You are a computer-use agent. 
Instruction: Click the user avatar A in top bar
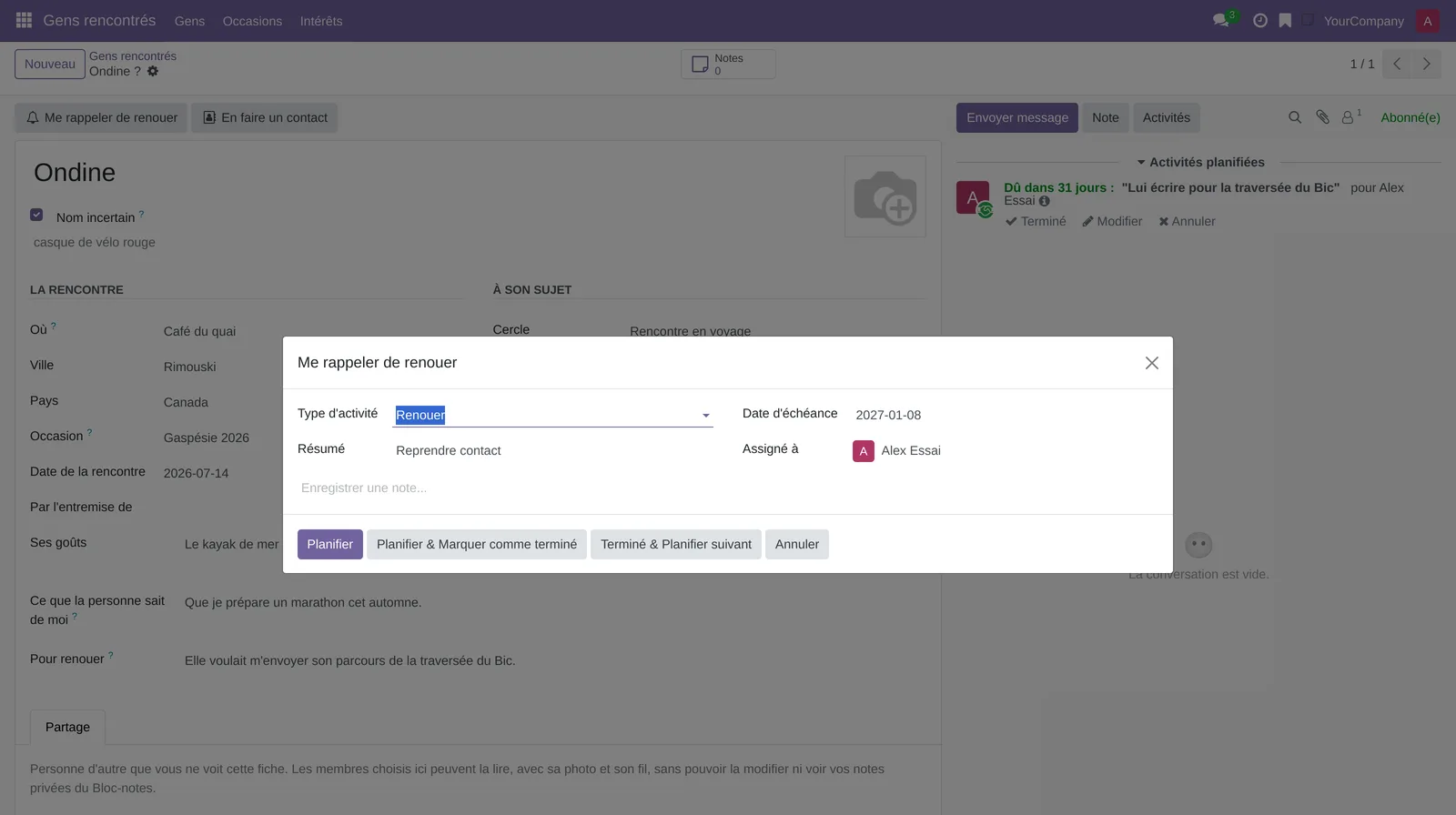(1428, 21)
